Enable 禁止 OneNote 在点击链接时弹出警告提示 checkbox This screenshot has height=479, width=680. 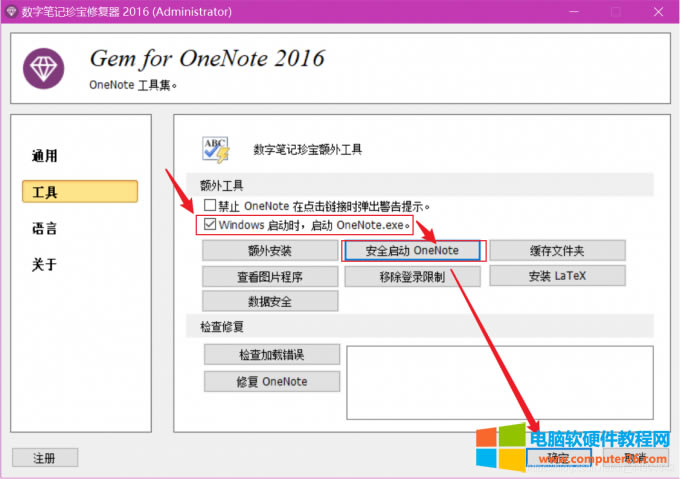click(210, 205)
